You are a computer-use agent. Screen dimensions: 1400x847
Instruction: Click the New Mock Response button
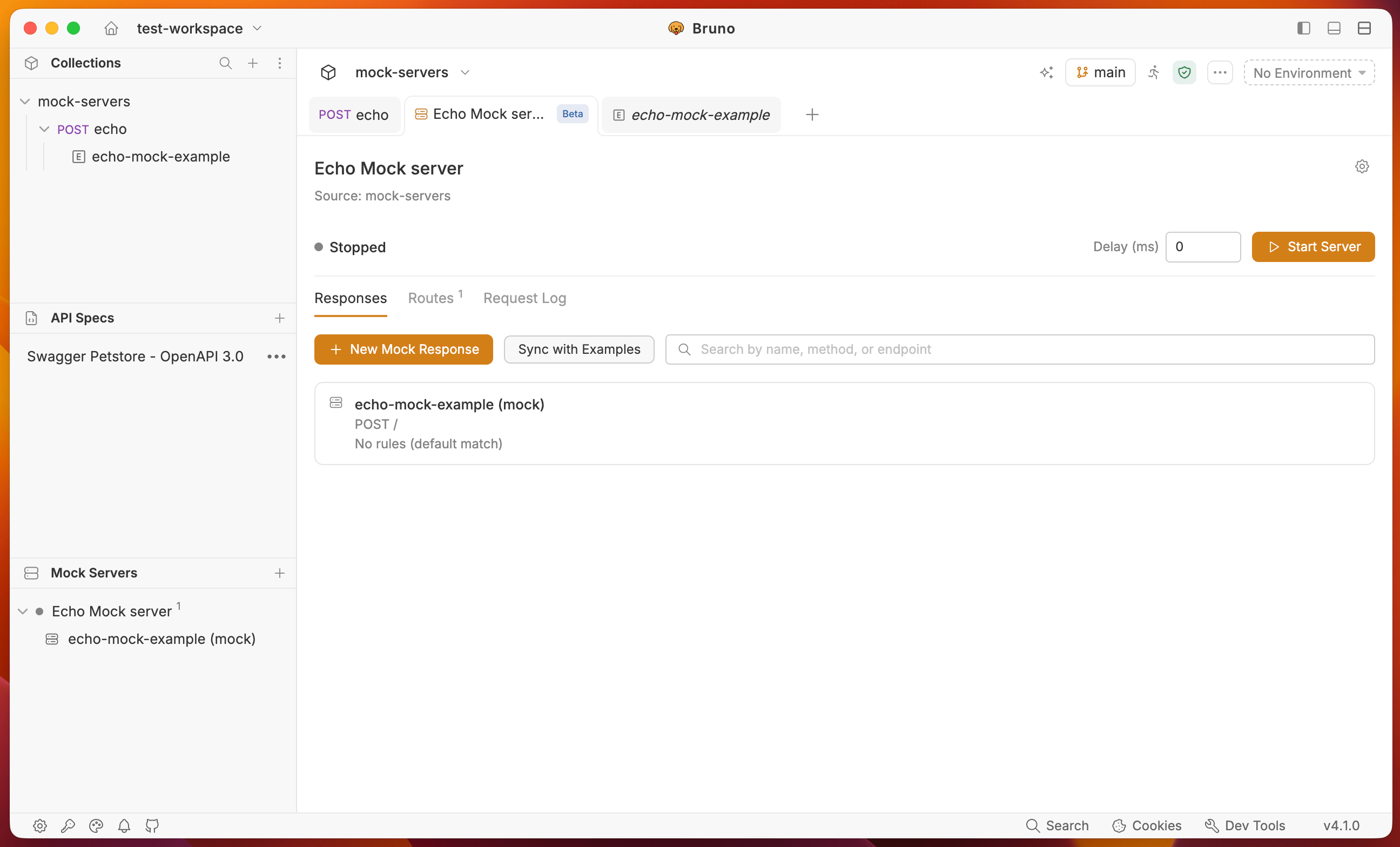point(403,349)
